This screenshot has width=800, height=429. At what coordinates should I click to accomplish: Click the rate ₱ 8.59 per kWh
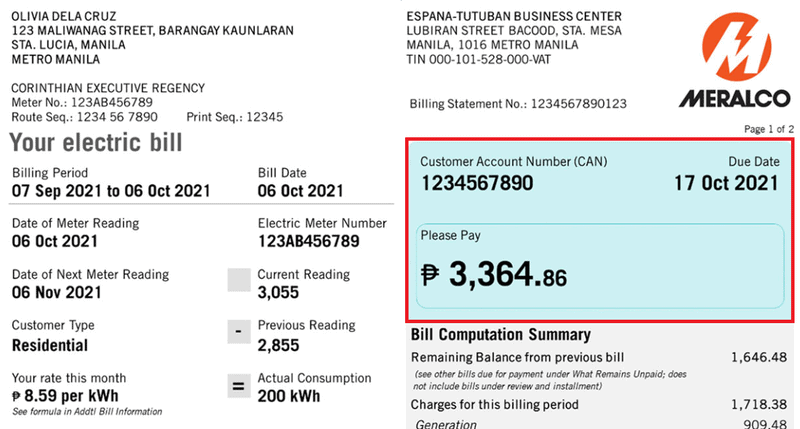(65, 396)
